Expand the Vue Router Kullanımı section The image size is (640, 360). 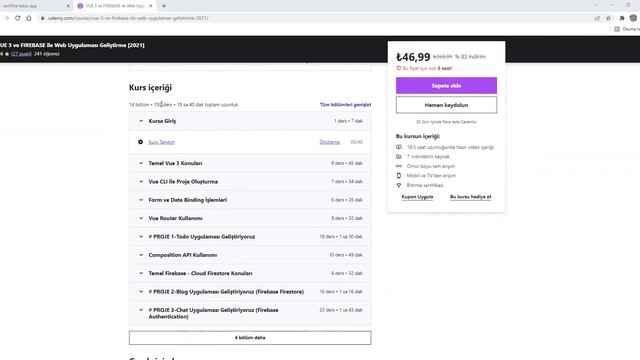tap(250, 218)
